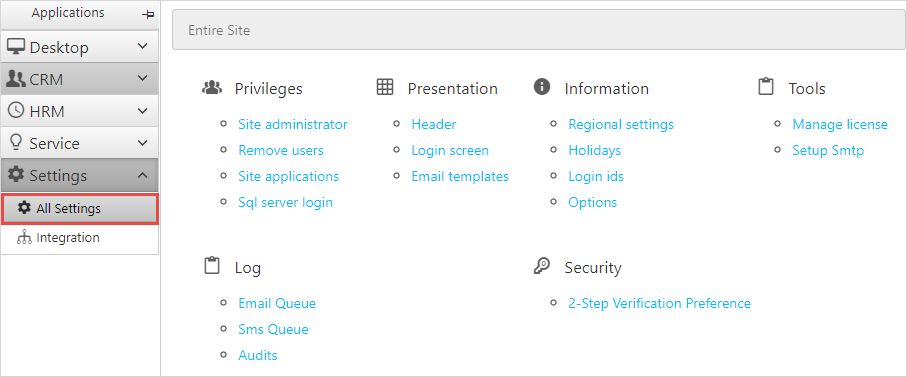Image resolution: width=907 pixels, height=377 pixels.
Task: Open Manage license link
Action: [840, 124]
